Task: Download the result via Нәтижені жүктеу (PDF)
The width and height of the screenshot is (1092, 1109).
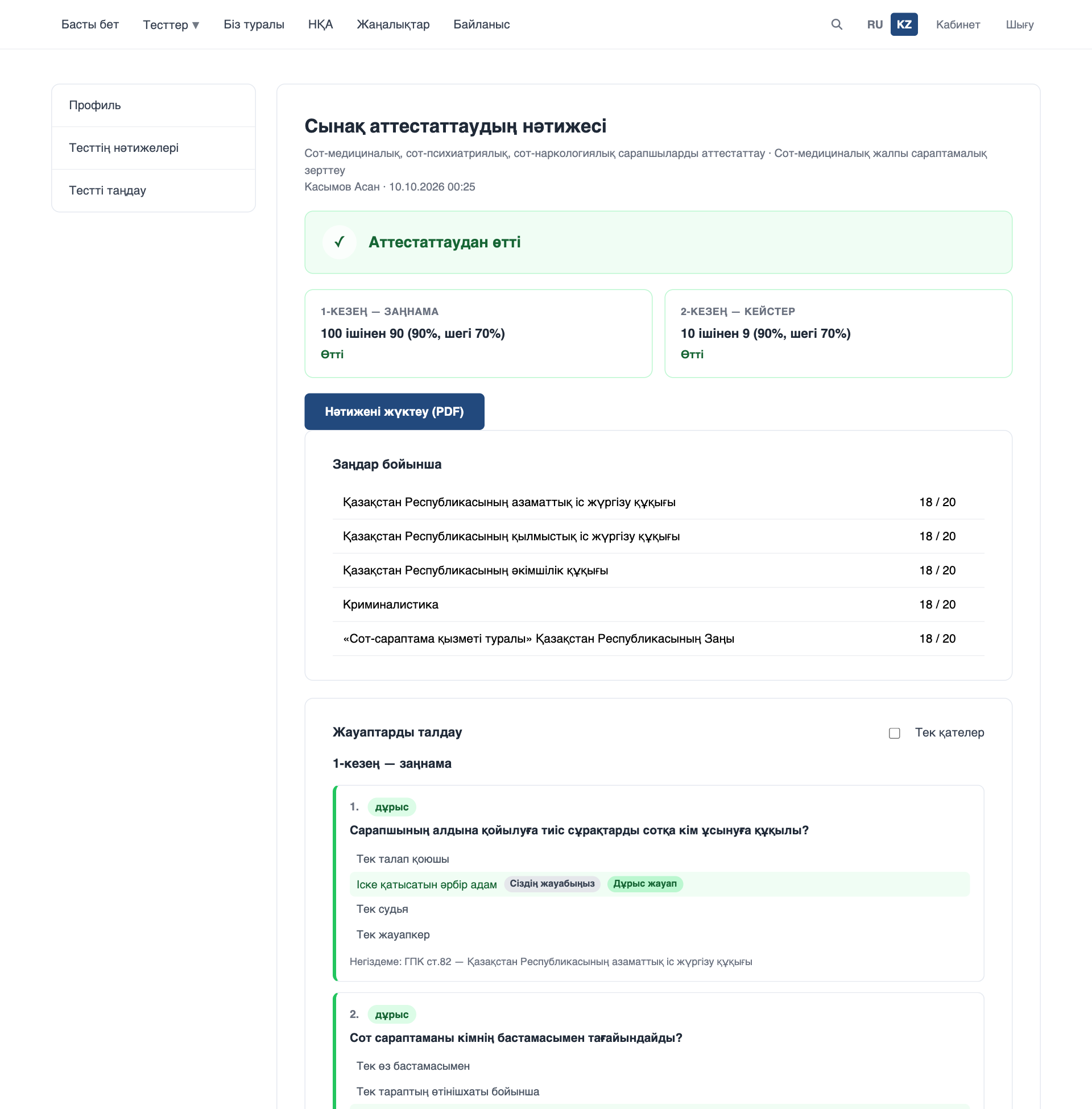Action: [x=394, y=411]
